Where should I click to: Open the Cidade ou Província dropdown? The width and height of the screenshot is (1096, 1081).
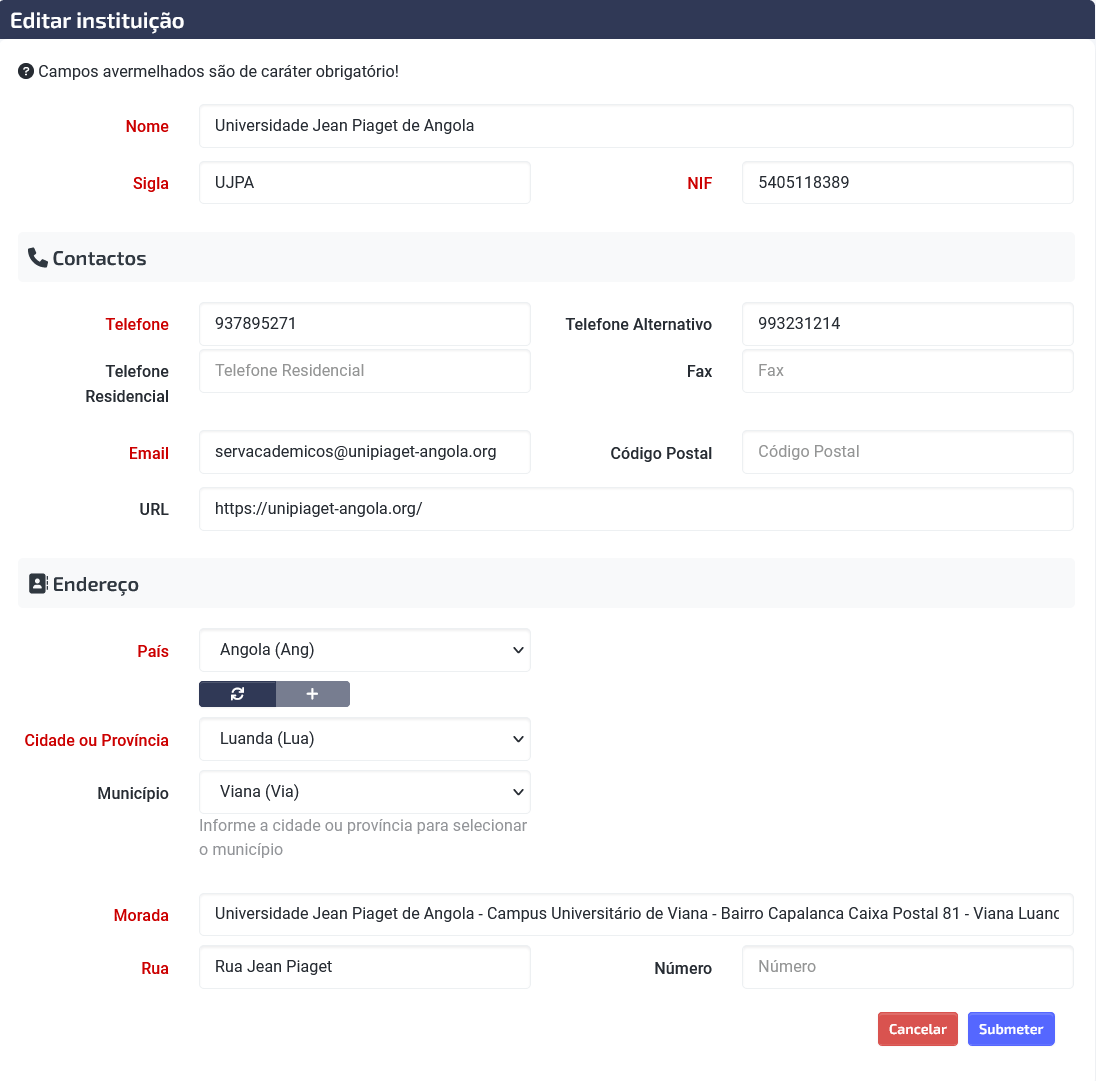point(365,739)
